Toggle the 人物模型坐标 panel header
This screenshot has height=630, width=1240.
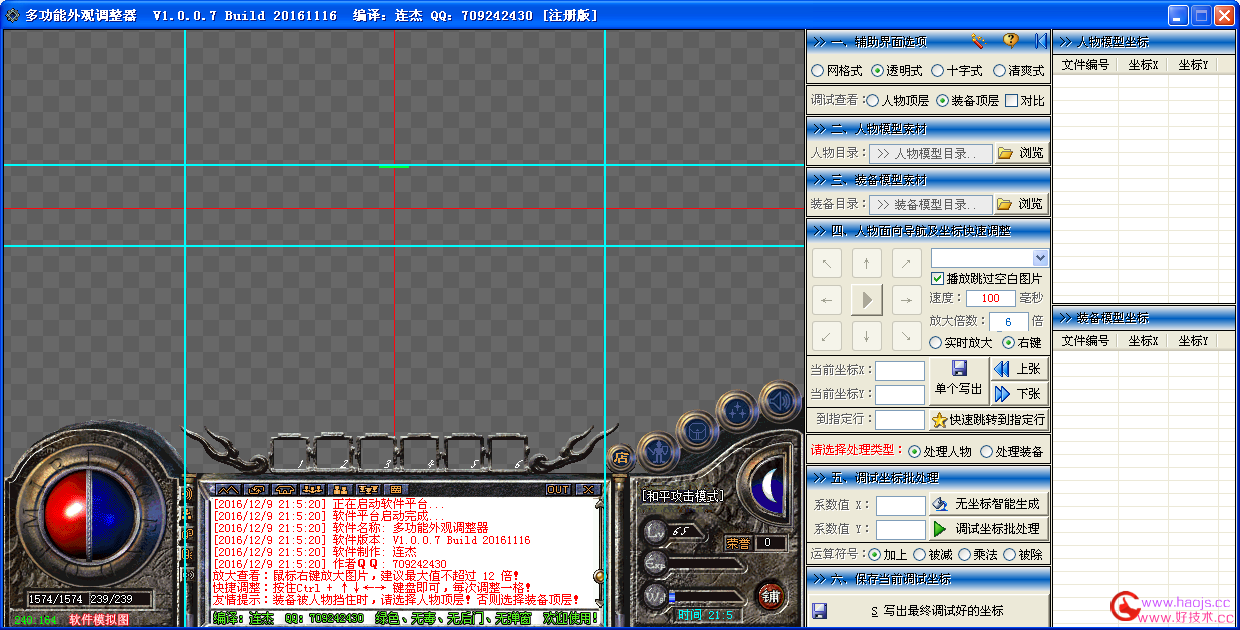pos(1144,41)
